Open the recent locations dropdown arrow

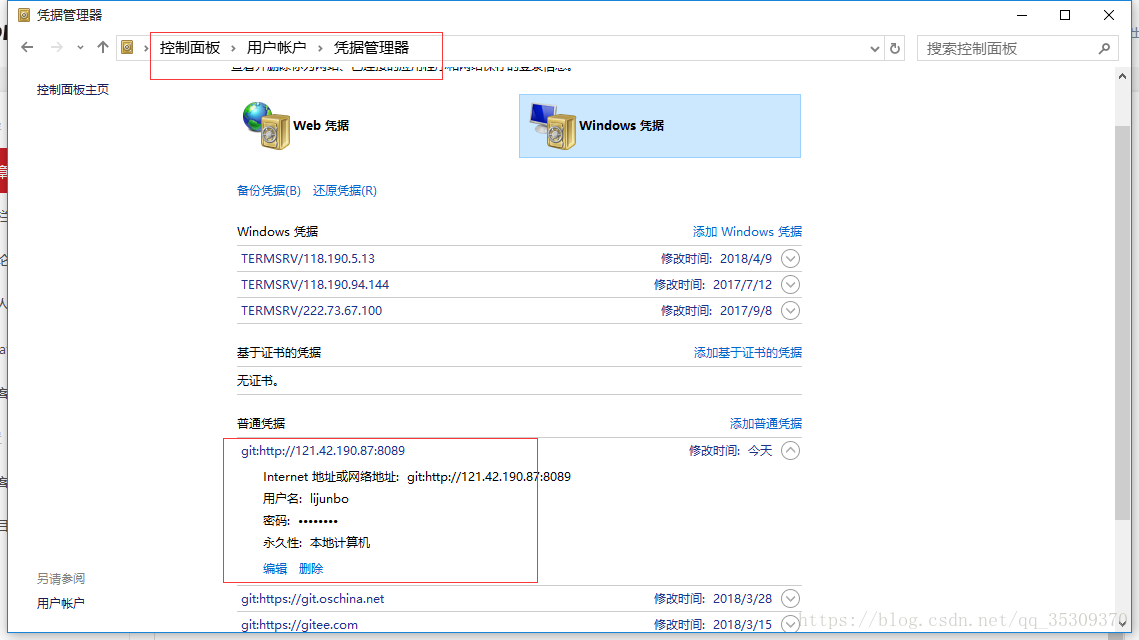coord(80,48)
